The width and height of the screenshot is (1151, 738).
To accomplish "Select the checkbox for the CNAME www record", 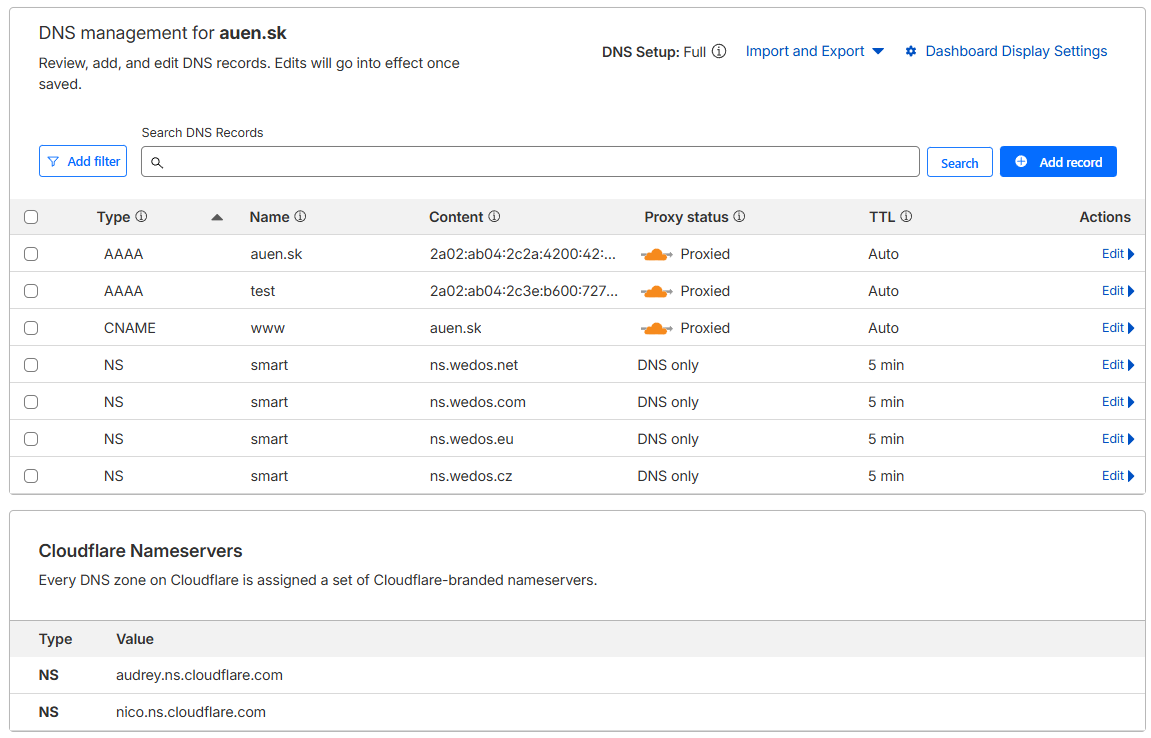I will click(31, 328).
